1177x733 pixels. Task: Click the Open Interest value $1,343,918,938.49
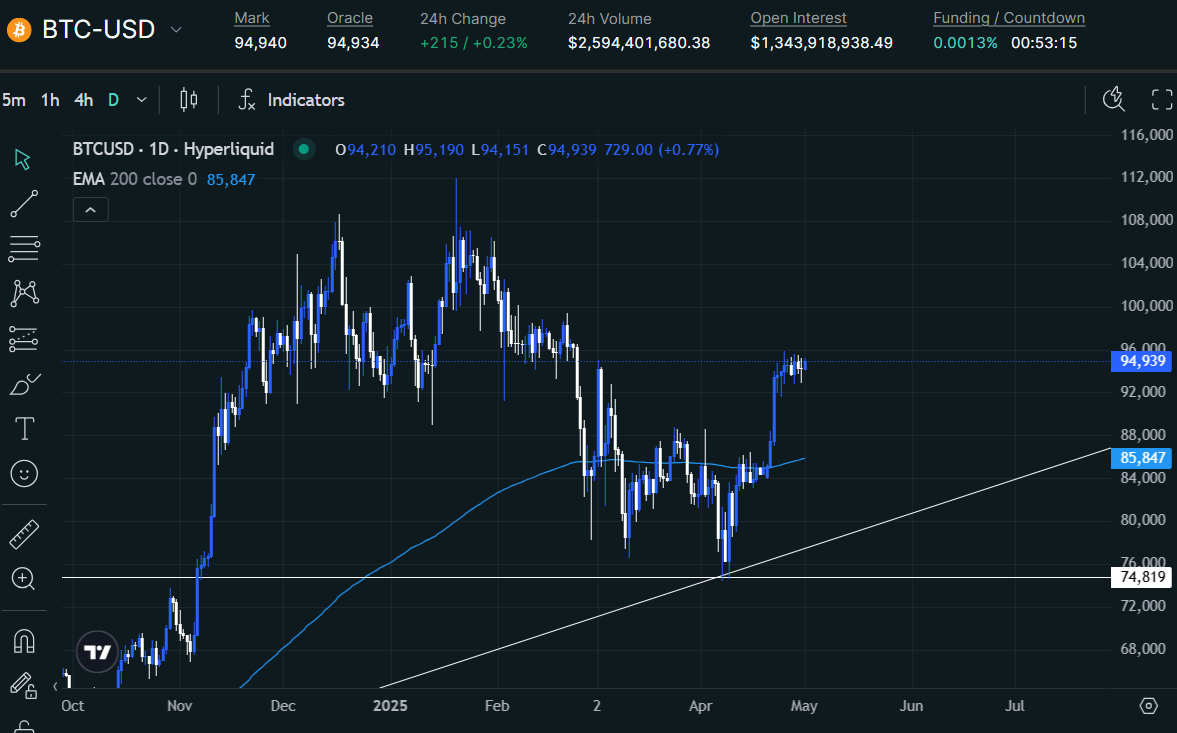[x=822, y=43]
